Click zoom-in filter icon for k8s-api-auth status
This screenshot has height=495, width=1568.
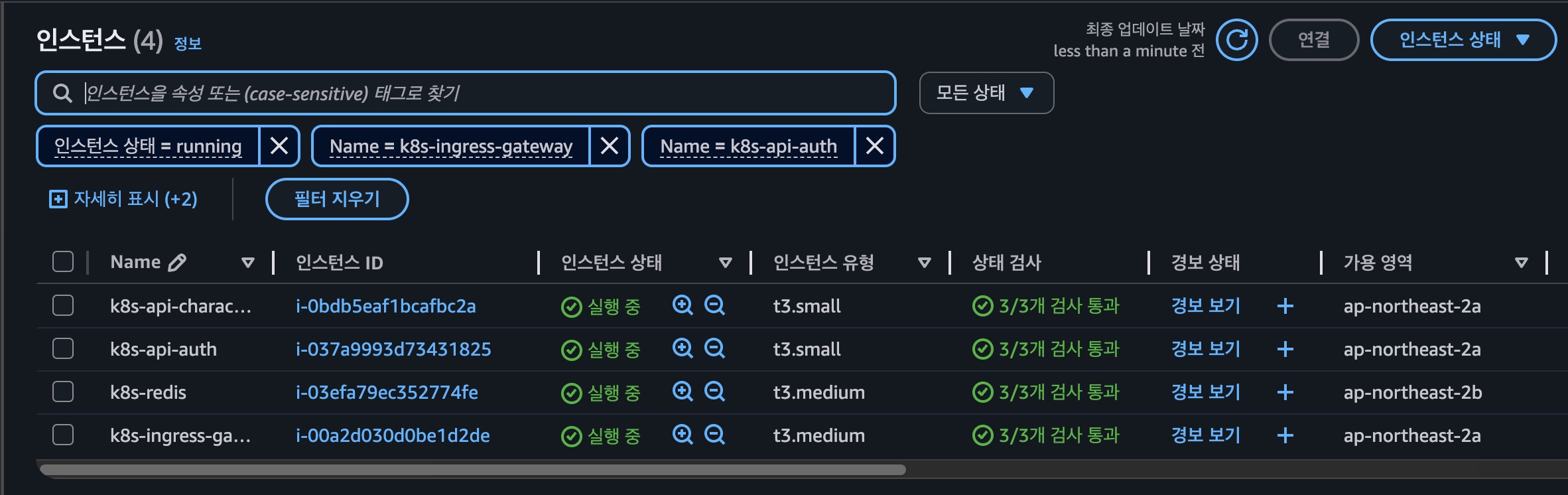click(683, 348)
